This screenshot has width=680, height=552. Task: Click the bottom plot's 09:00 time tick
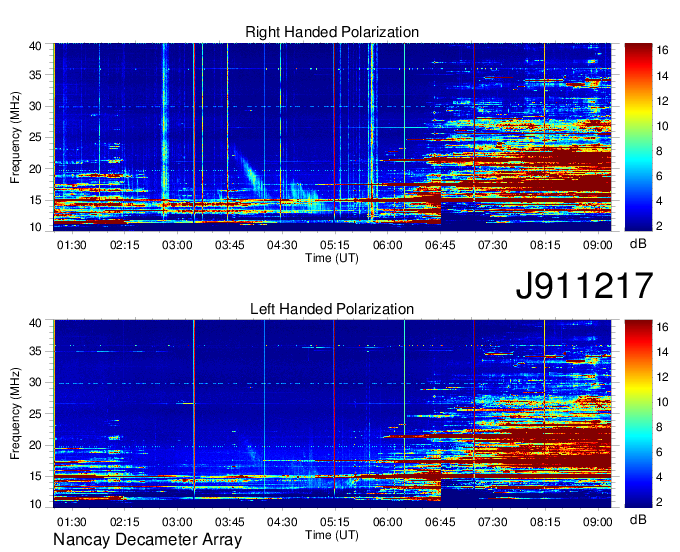(598, 522)
